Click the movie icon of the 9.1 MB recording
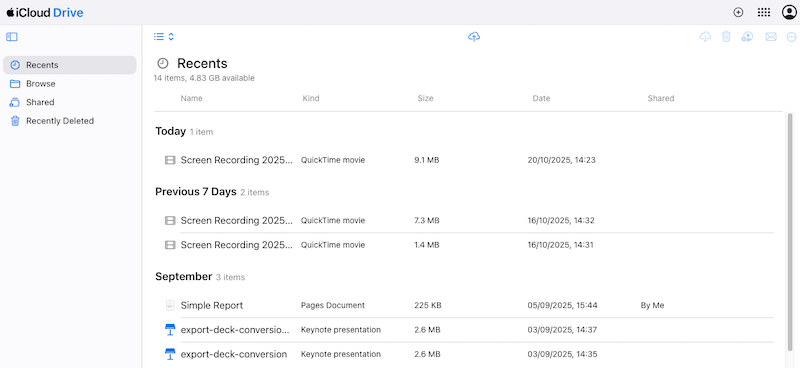The height and width of the screenshot is (368, 800). (170, 160)
